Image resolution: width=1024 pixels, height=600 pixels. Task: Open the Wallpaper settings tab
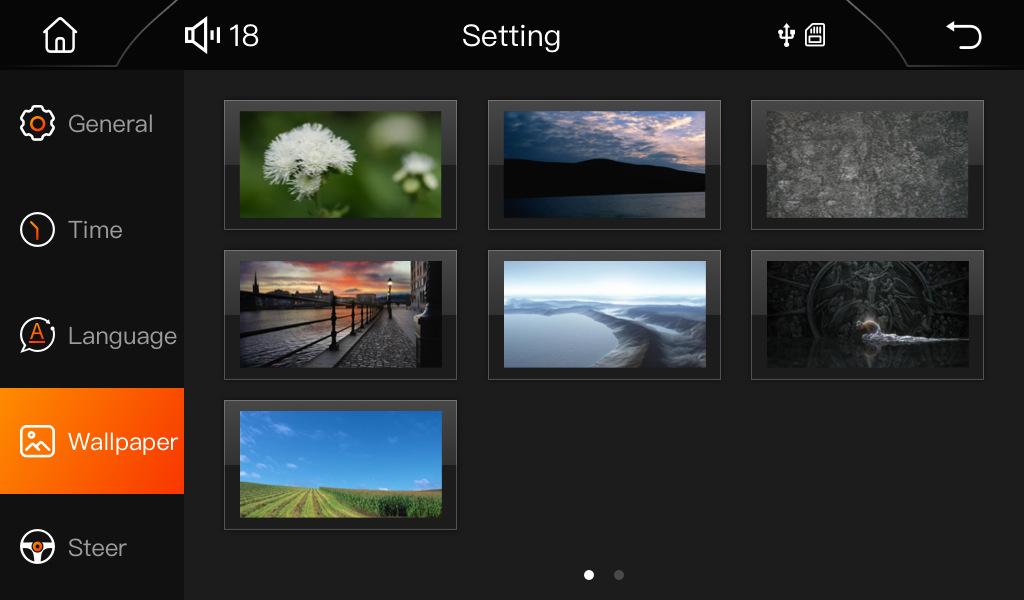pyautogui.click(x=92, y=441)
